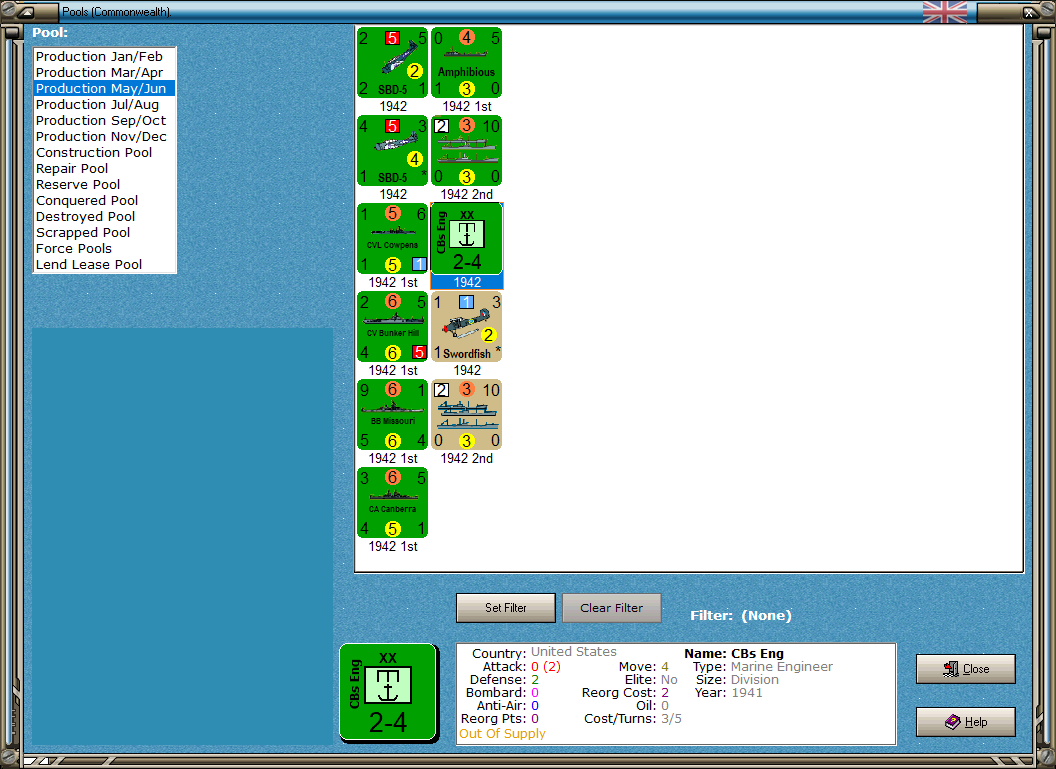
Task: Click the Help button
Action: pyautogui.click(x=966, y=722)
